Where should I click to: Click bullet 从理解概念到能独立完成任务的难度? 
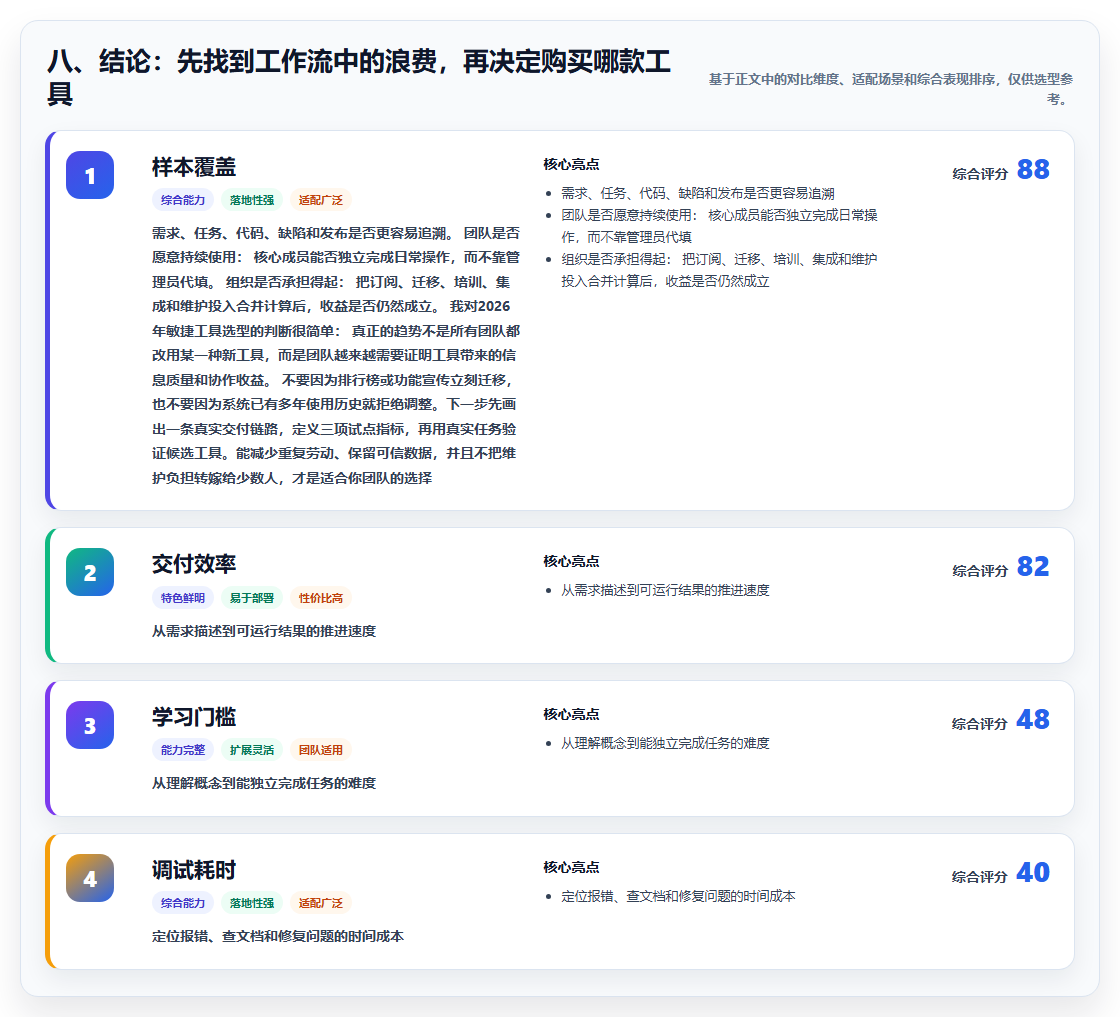click(665, 743)
